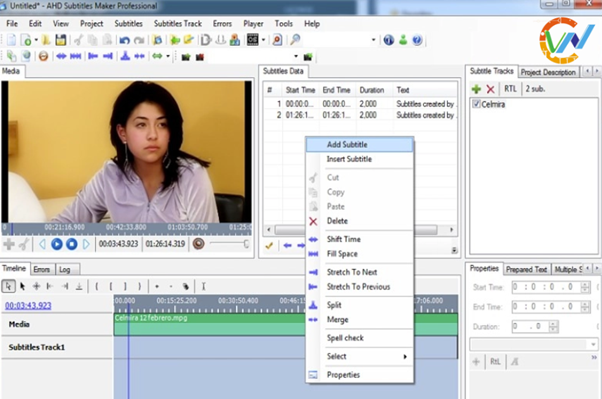The image size is (602, 399).
Task: Open the second toolbar combo box arrow
Action: coord(296,57)
